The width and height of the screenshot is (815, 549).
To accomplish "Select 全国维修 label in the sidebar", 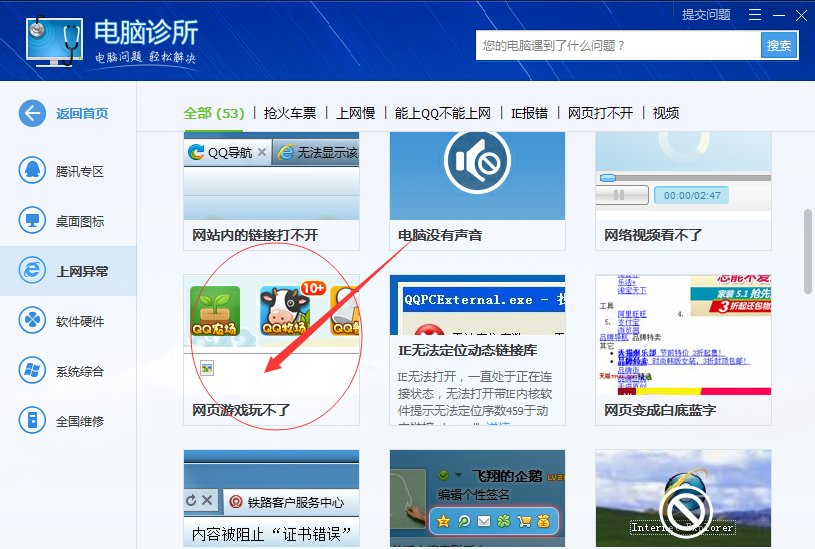I will [x=80, y=421].
